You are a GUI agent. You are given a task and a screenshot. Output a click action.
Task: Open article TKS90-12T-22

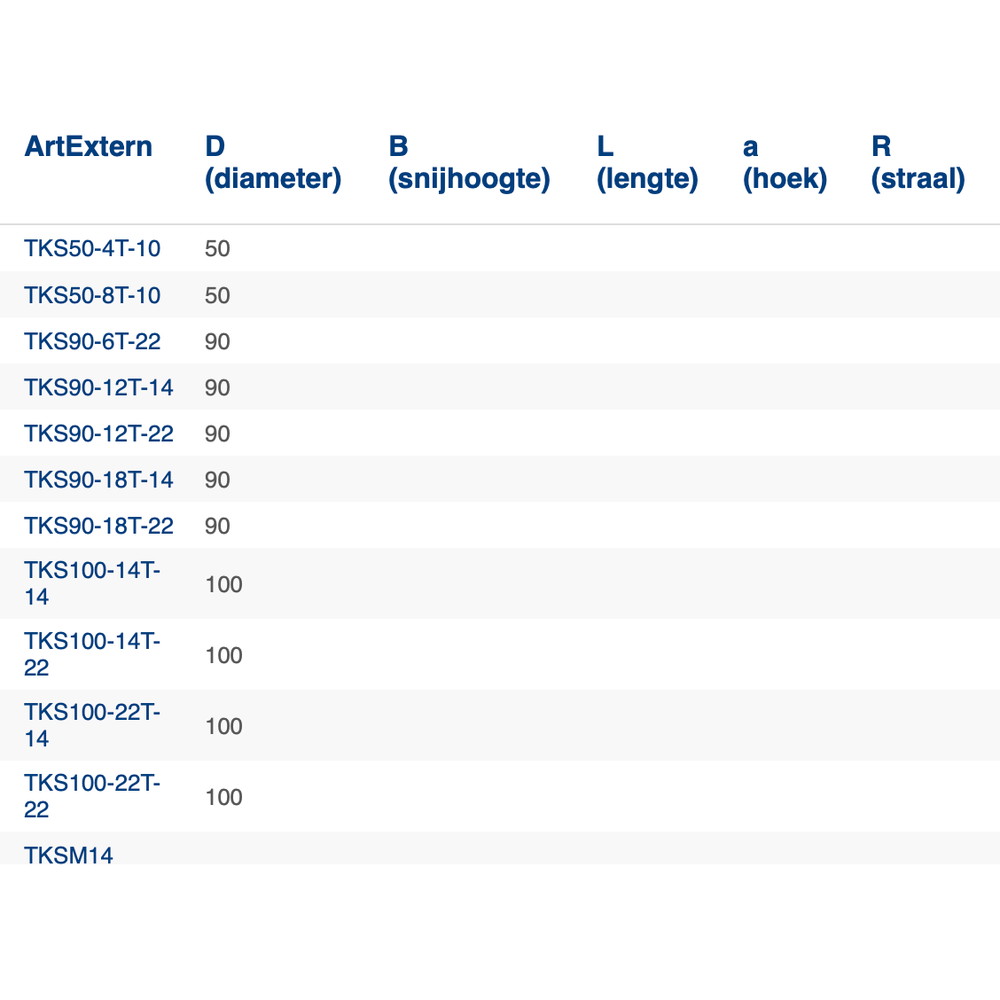pyautogui.click(x=98, y=434)
